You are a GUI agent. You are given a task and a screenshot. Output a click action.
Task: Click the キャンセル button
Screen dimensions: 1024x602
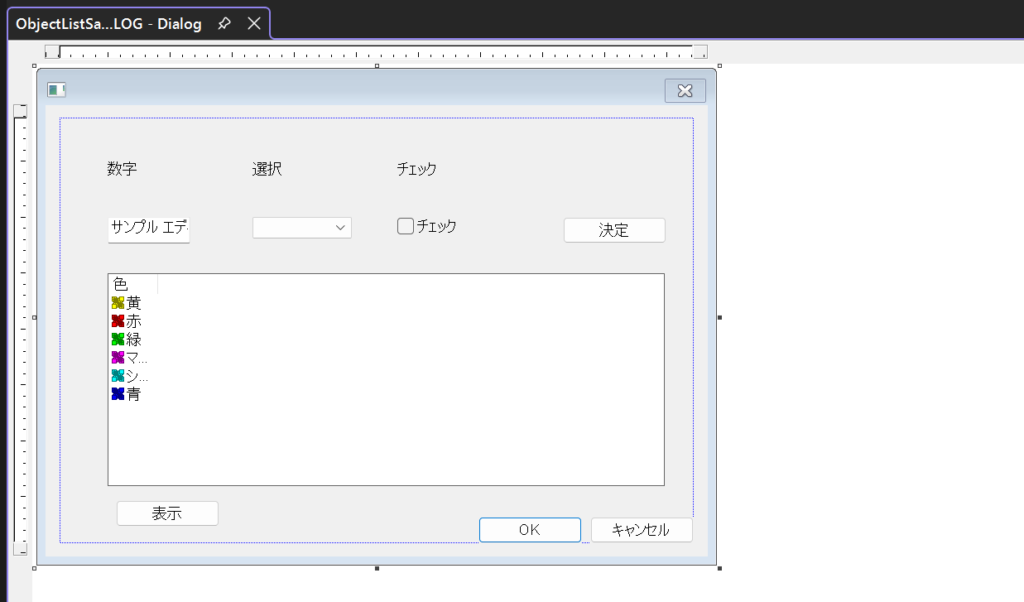coord(641,530)
